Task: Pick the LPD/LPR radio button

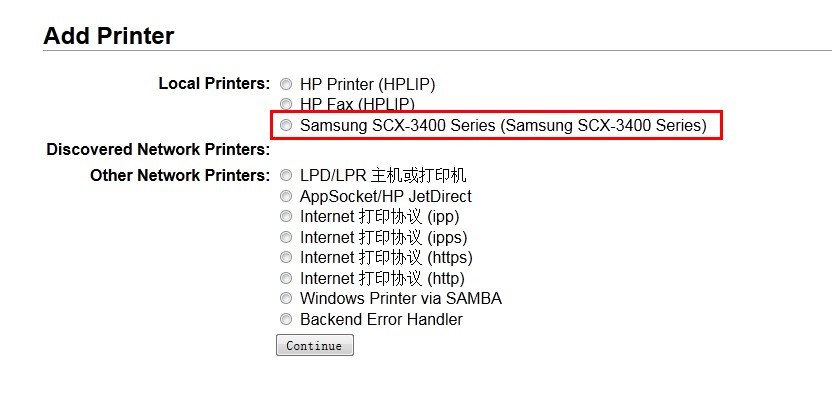Action: [x=286, y=176]
